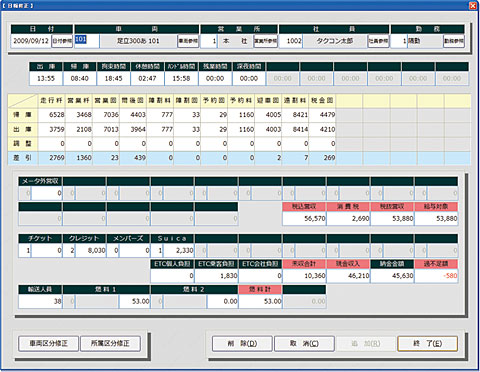Select the 未収合計 value 10,360
The image size is (480, 372).
pyautogui.click(x=304, y=276)
